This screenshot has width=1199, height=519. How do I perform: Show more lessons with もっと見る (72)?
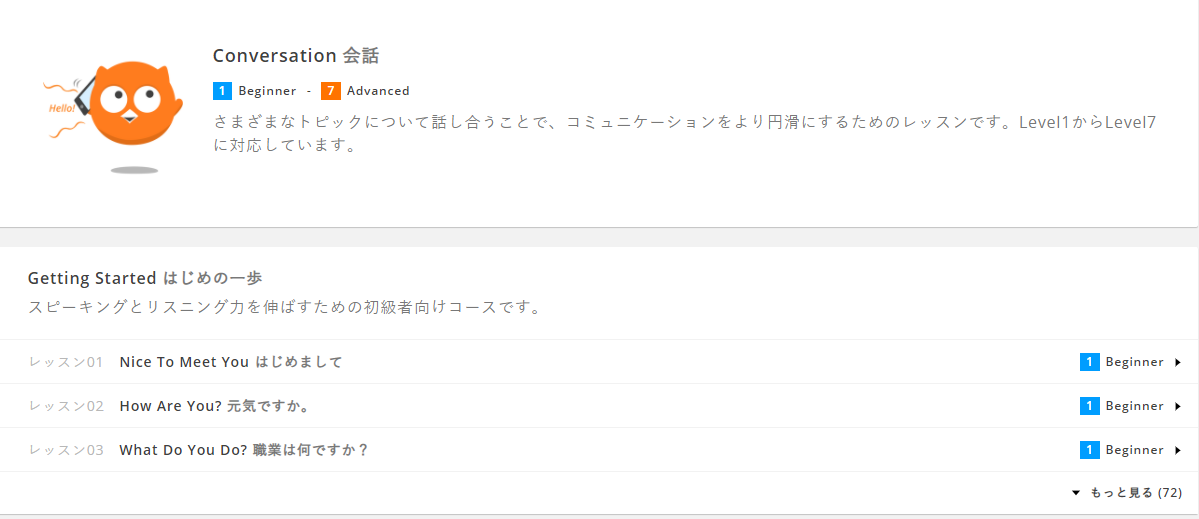coord(1127,493)
